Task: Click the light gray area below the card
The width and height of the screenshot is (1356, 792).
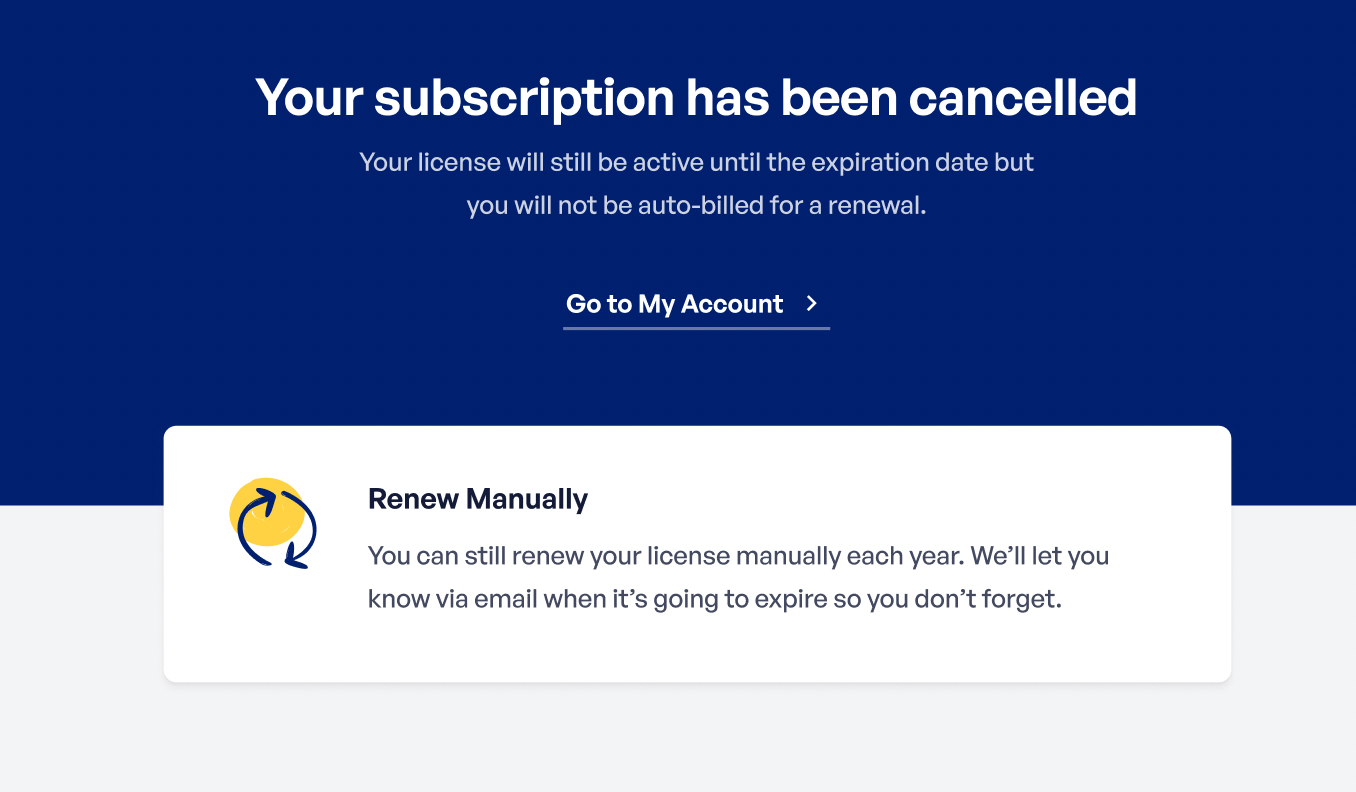Action: click(x=678, y=740)
